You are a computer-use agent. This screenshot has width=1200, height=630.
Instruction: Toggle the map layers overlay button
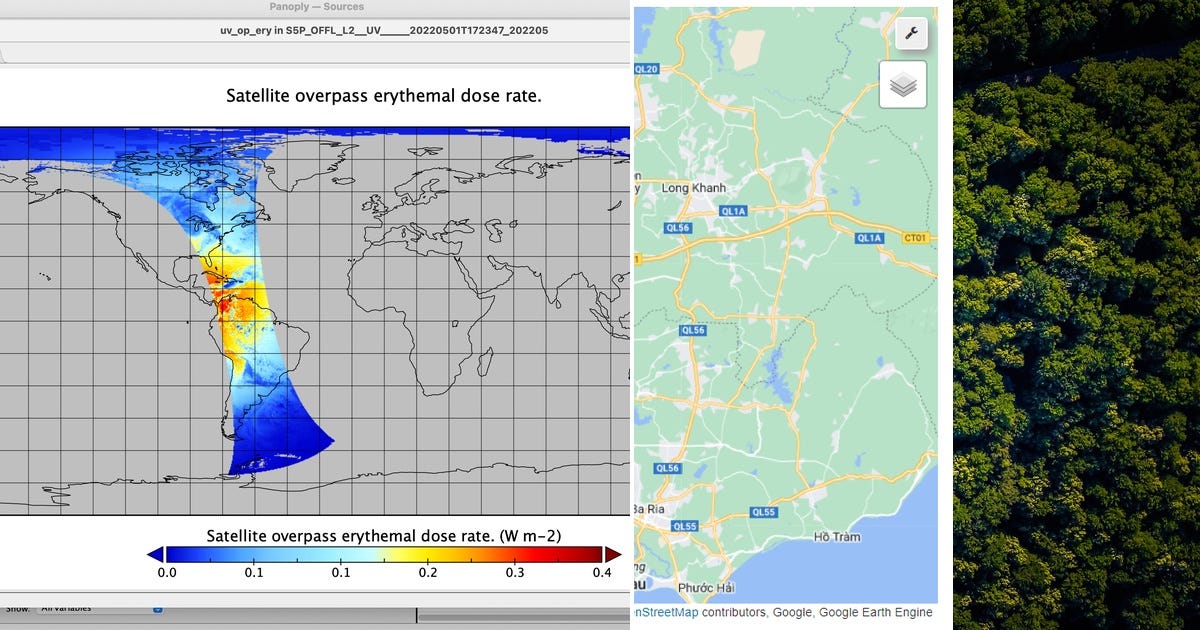(x=903, y=85)
